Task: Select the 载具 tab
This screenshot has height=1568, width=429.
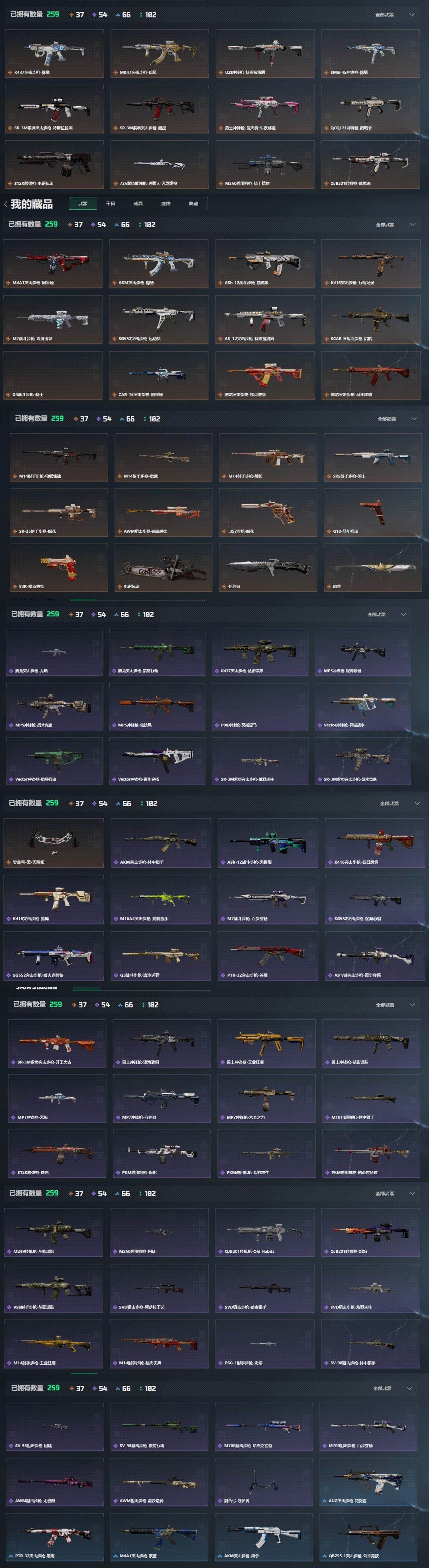Action: click(138, 204)
